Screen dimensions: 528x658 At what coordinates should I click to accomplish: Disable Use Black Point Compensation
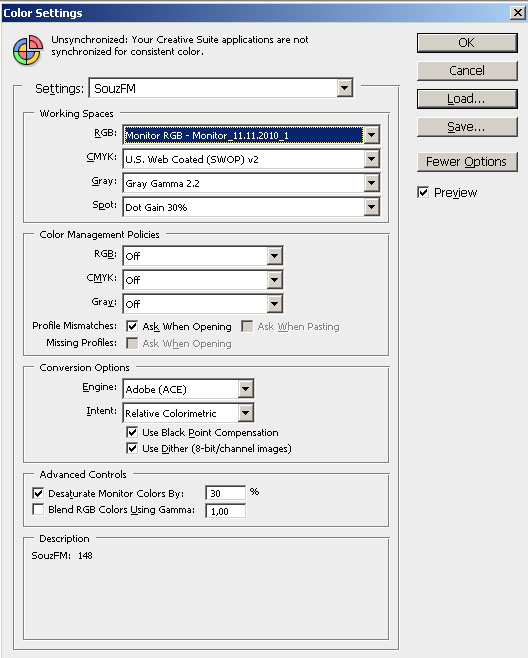point(132,432)
